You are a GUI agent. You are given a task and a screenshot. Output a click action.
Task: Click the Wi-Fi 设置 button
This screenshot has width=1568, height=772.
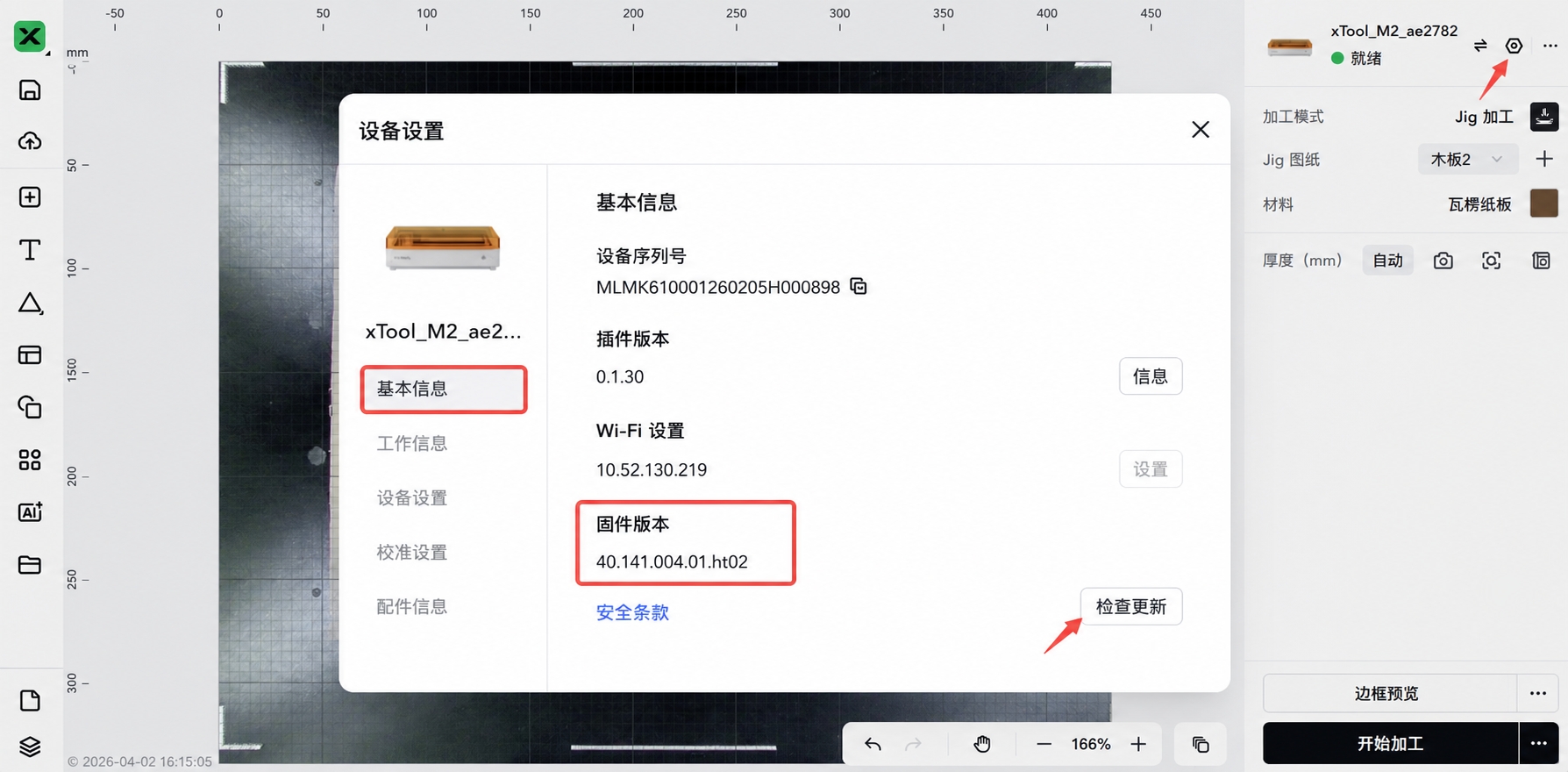[1151, 469]
